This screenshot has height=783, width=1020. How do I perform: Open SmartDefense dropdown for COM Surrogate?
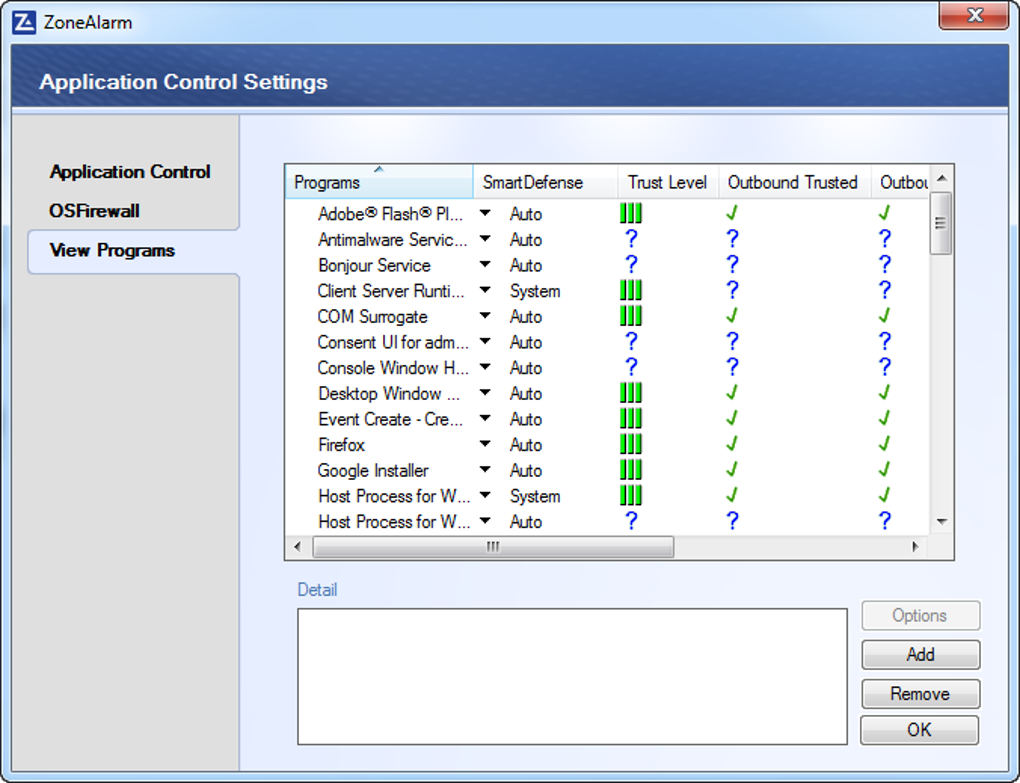485,317
